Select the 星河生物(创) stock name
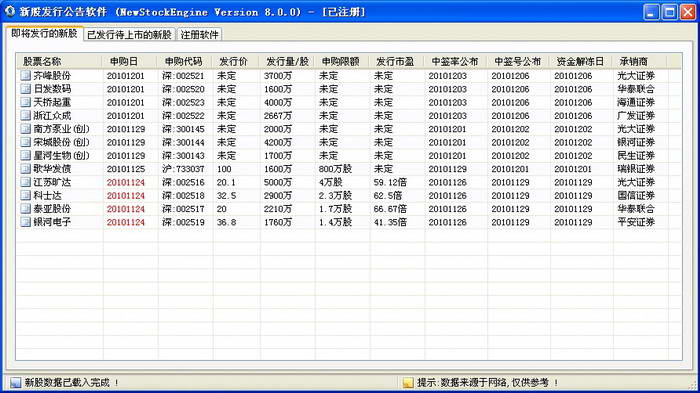The width and height of the screenshot is (700, 393). 62,156
